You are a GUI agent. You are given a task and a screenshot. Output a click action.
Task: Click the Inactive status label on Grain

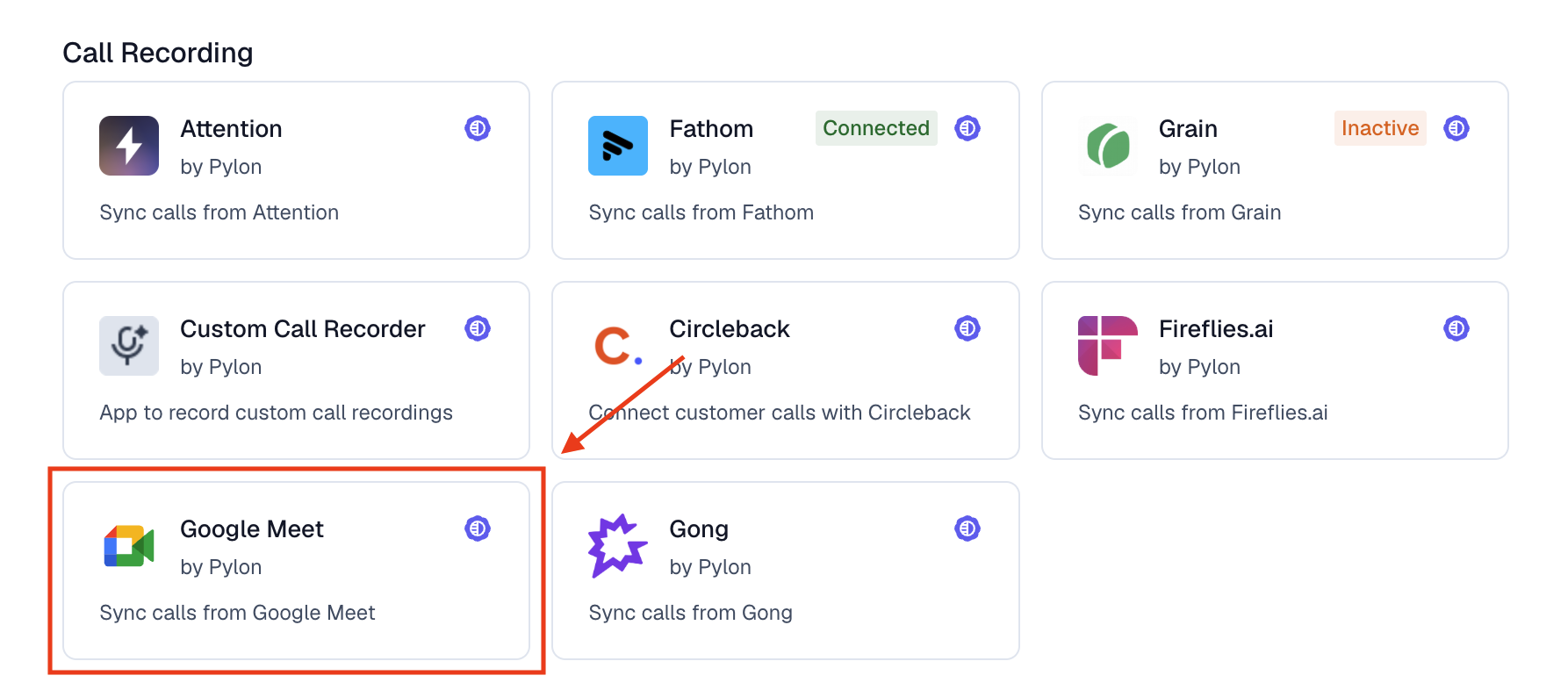[1379, 128]
